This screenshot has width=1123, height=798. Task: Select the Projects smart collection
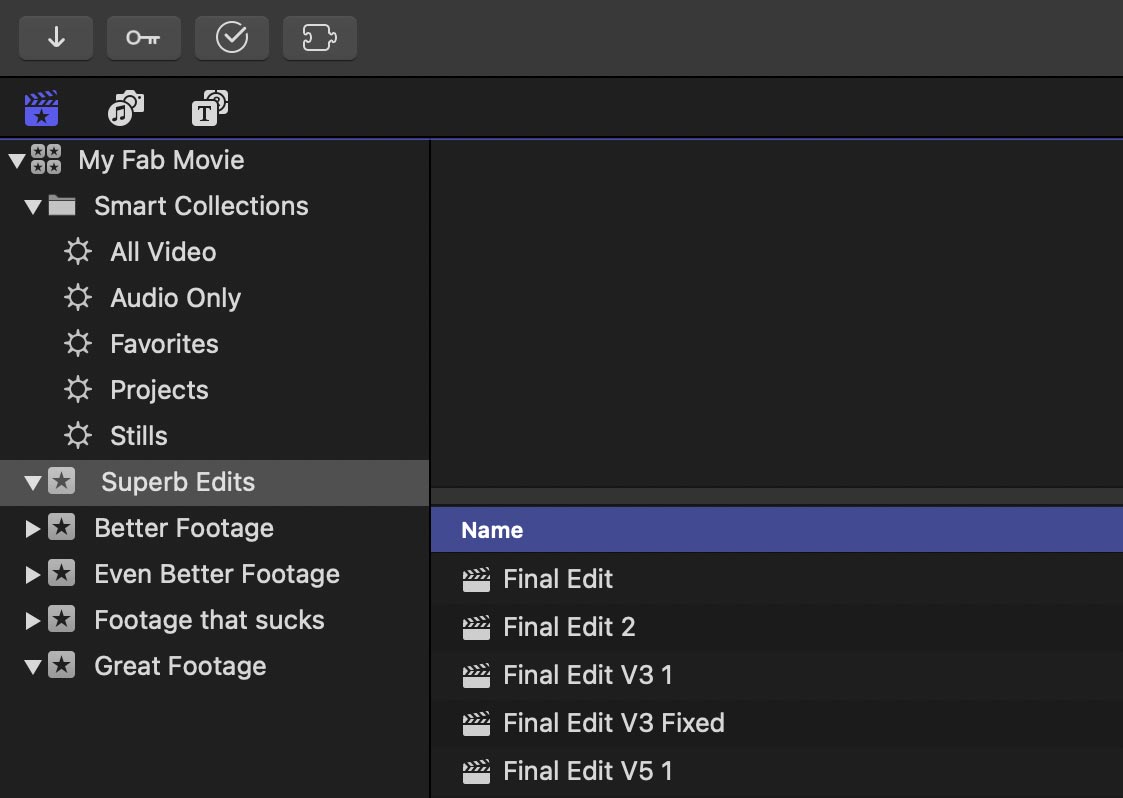pyautogui.click(x=159, y=390)
